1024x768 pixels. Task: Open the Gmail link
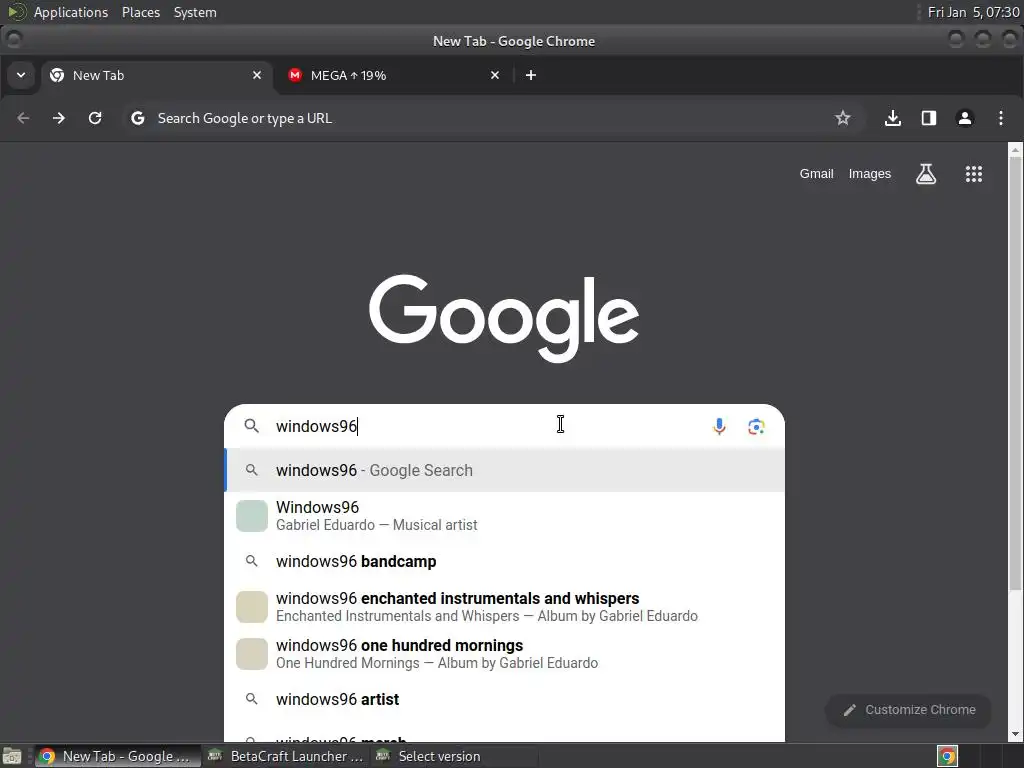pyautogui.click(x=816, y=174)
